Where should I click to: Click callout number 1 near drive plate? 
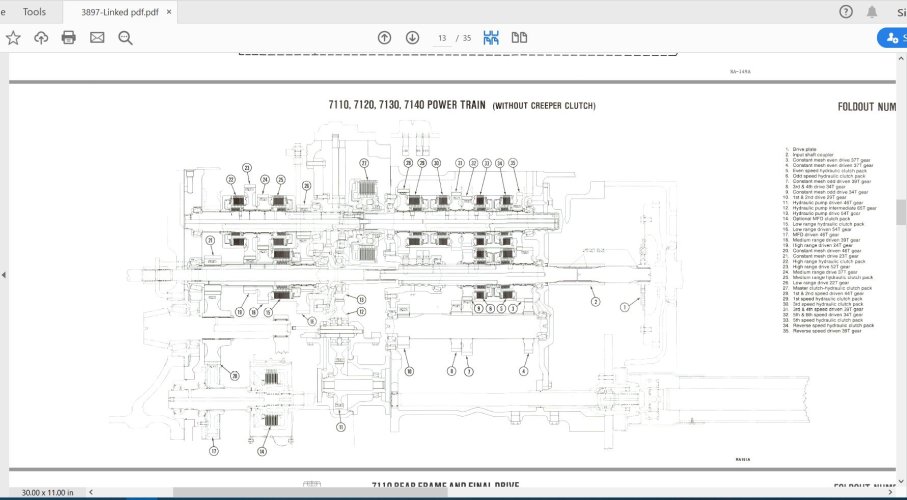point(624,307)
